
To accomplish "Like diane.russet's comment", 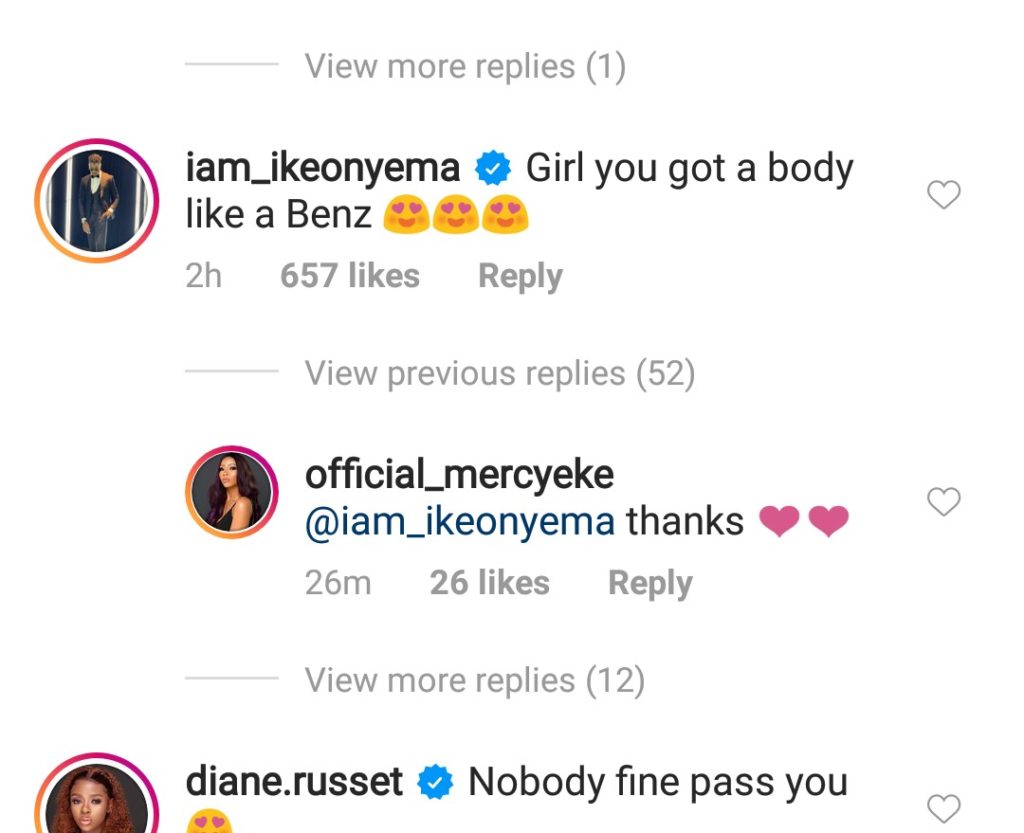I will pos(943,808).
